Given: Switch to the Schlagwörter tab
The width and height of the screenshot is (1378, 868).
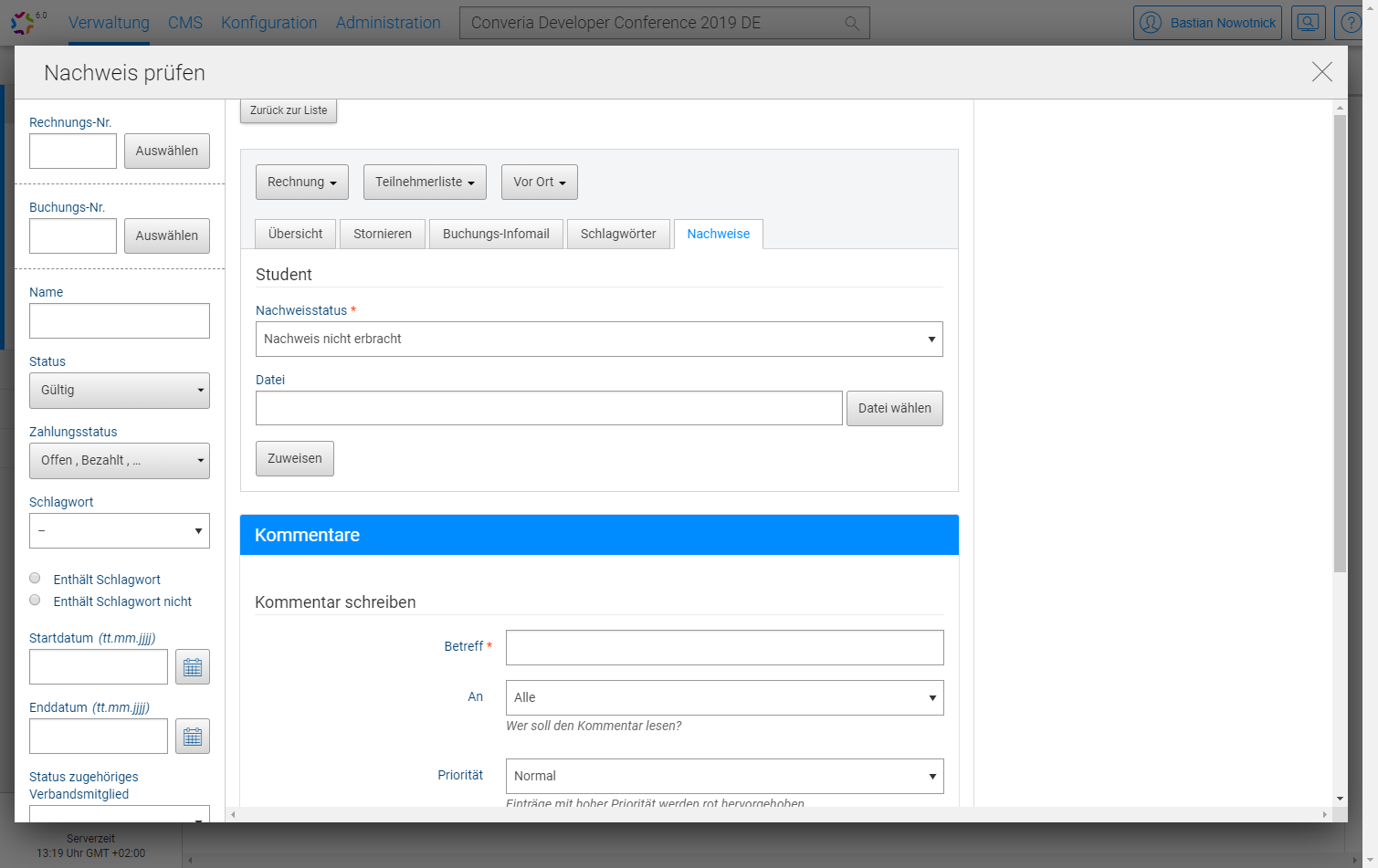Looking at the screenshot, I should coord(618,235).
